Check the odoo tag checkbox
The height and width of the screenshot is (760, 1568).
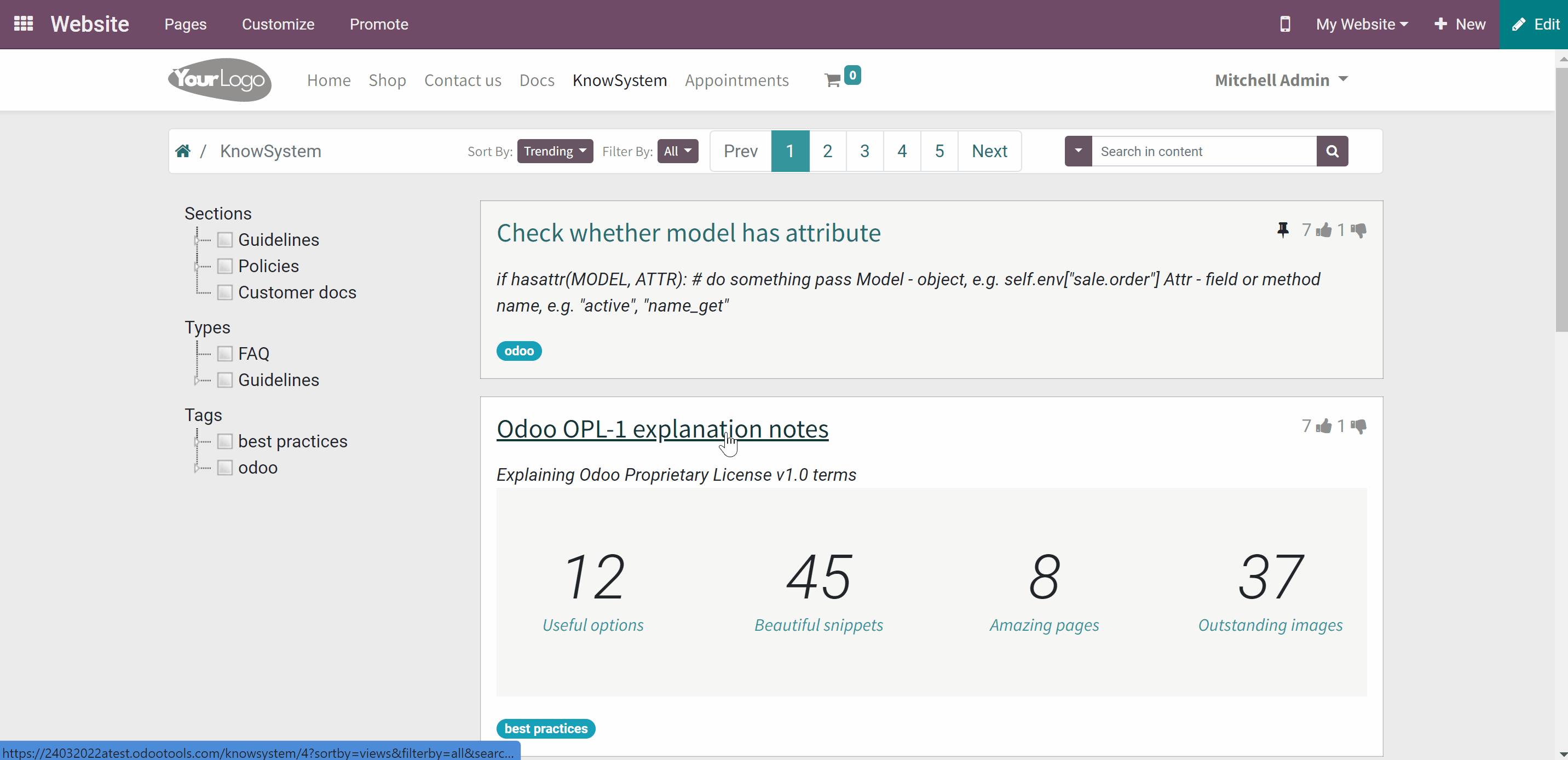pos(224,468)
